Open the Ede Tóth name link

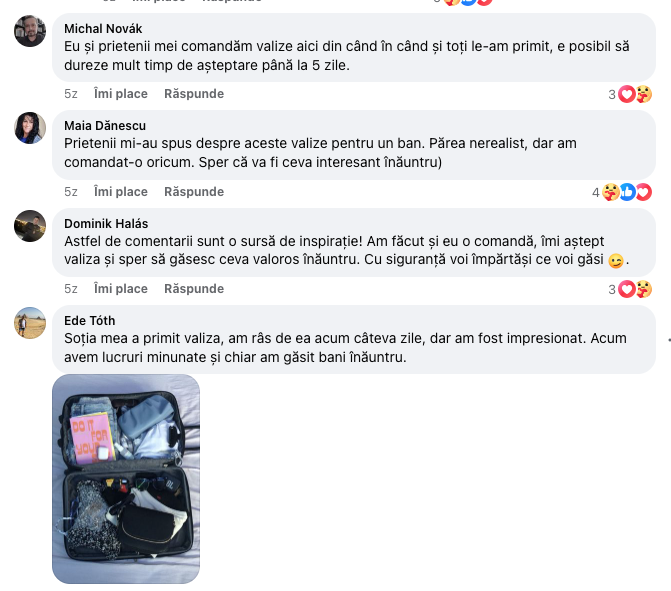point(89,321)
